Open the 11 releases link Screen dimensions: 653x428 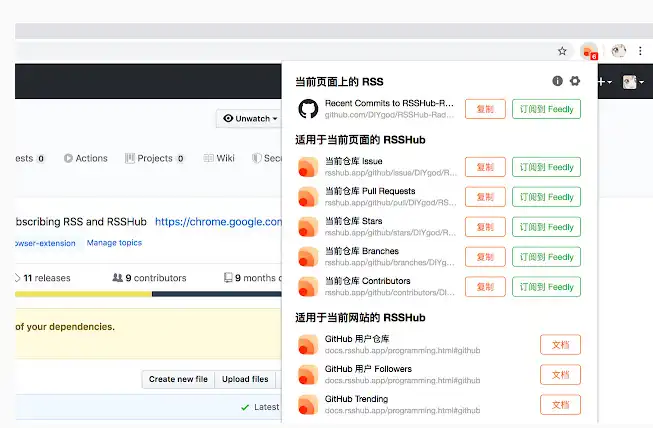tap(43, 278)
